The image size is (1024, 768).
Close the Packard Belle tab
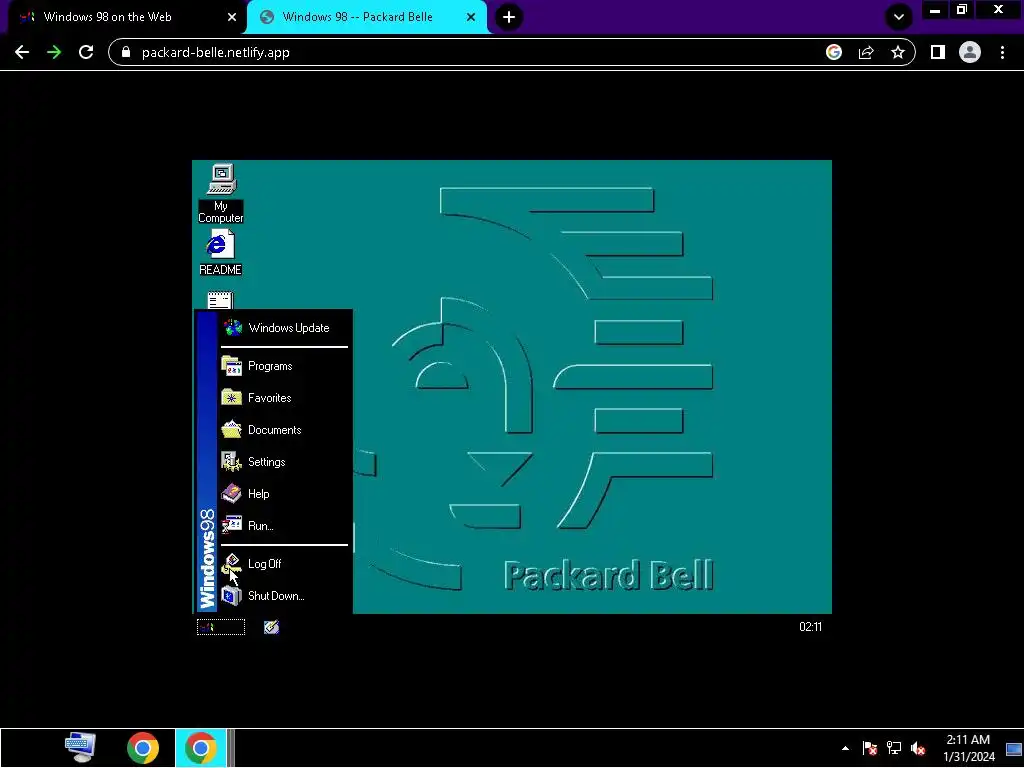click(471, 18)
